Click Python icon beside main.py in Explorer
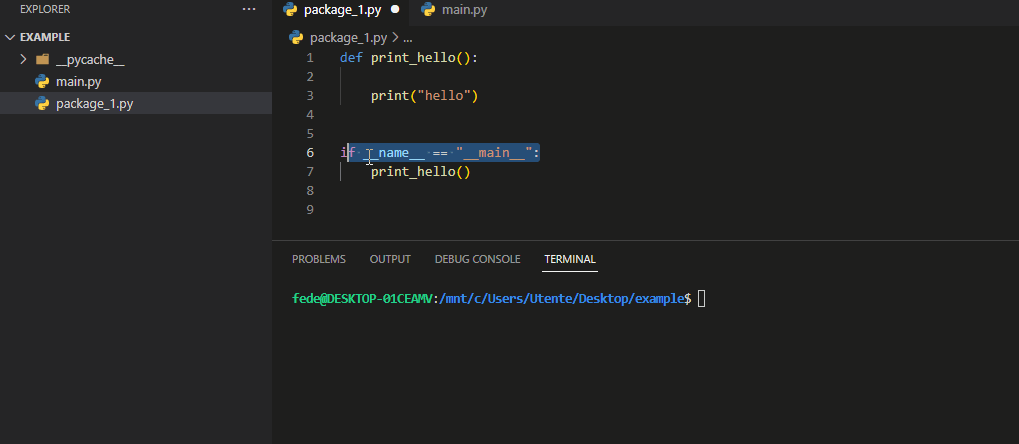This screenshot has width=1019, height=444. pos(42,82)
